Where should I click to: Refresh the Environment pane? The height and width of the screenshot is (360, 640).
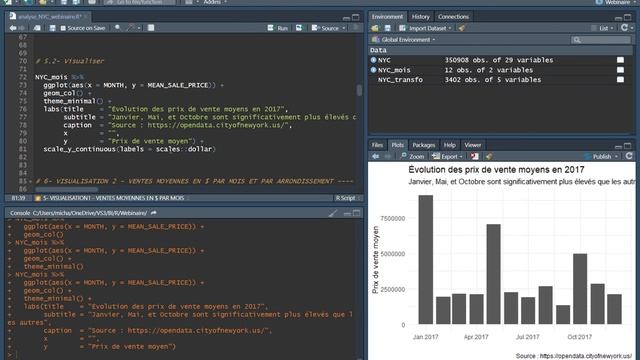pyautogui.click(x=624, y=27)
